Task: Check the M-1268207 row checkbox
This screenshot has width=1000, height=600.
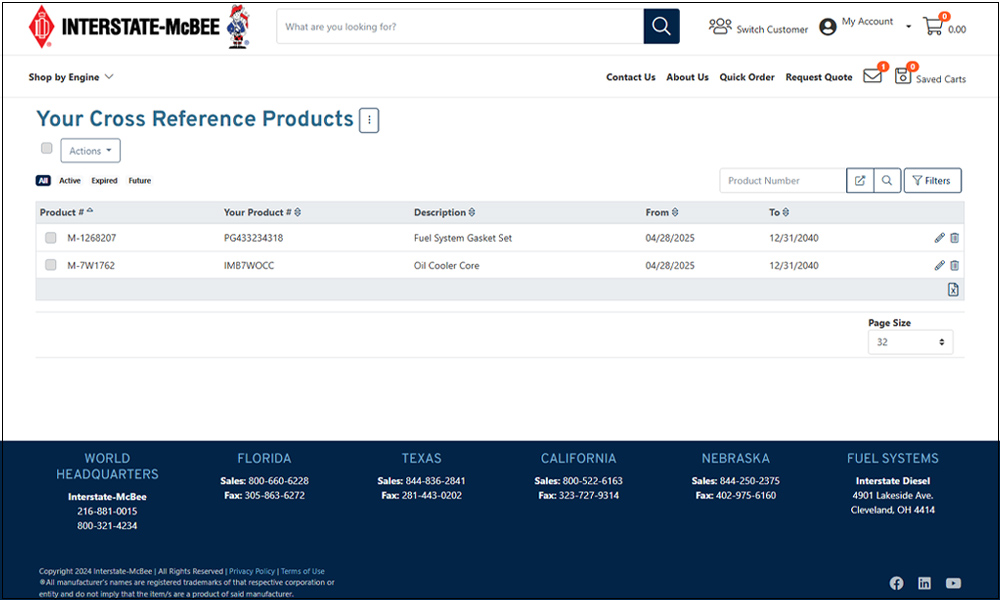Action: coord(50,238)
